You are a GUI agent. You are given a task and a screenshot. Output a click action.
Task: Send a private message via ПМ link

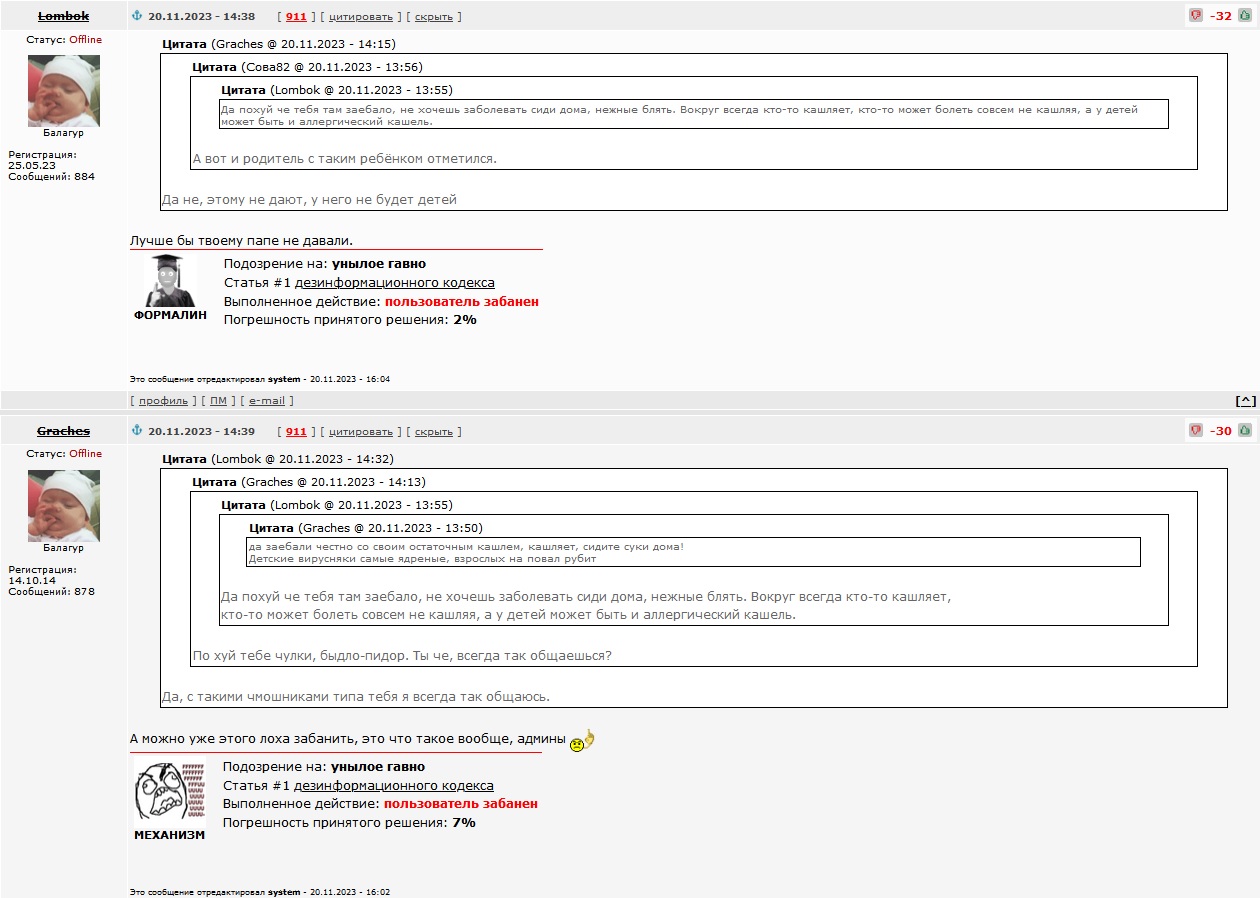tap(218, 401)
